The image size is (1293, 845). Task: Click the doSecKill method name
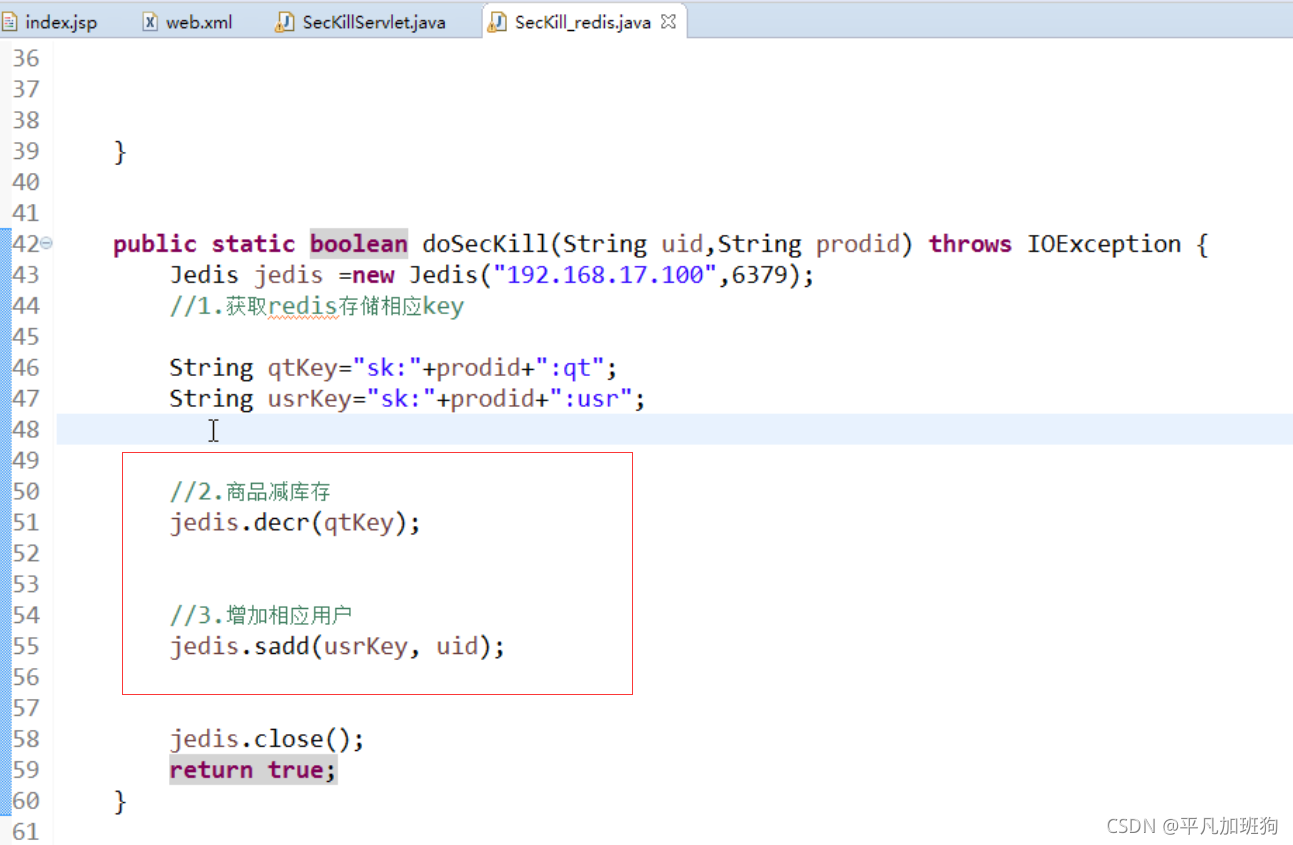click(x=484, y=244)
